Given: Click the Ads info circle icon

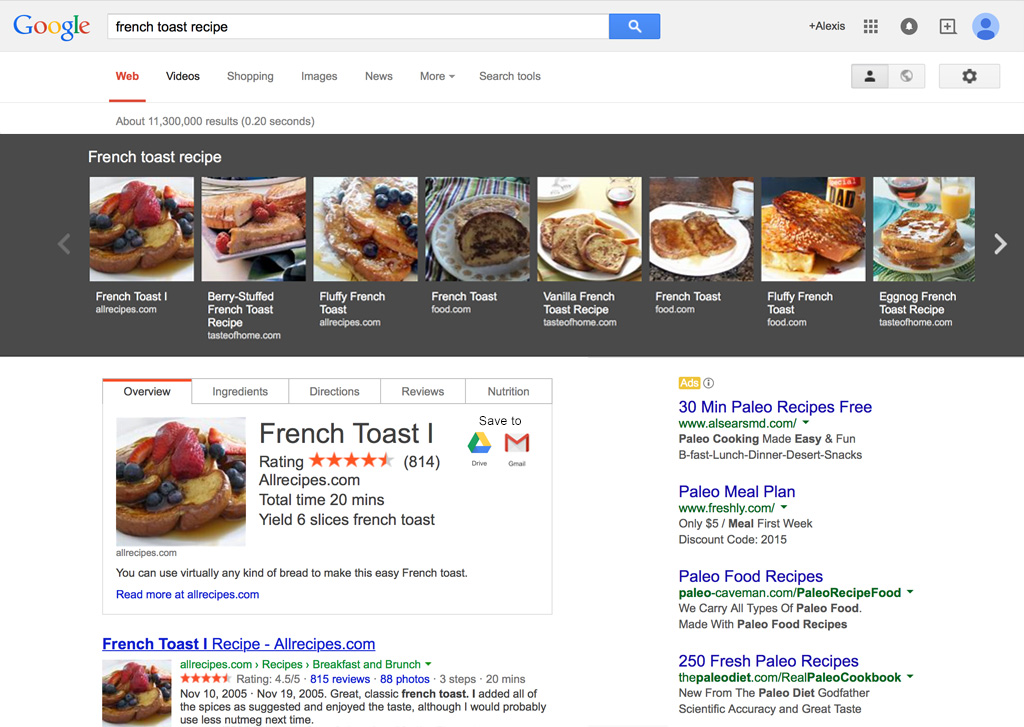Looking at the screenshot, I should pyautogui.click(x=709, y=383).
